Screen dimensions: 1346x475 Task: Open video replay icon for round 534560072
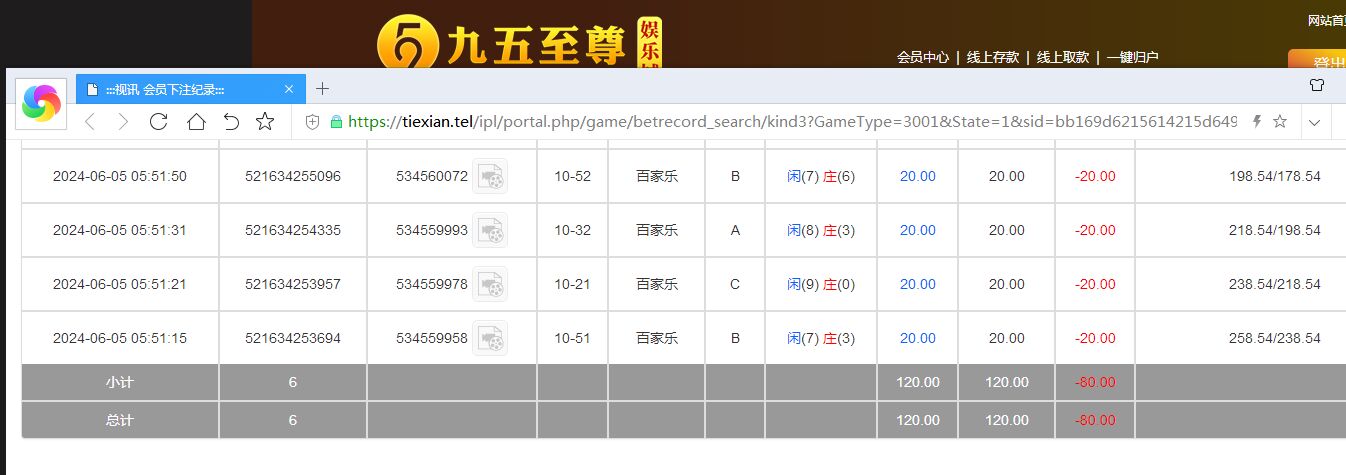490,177
